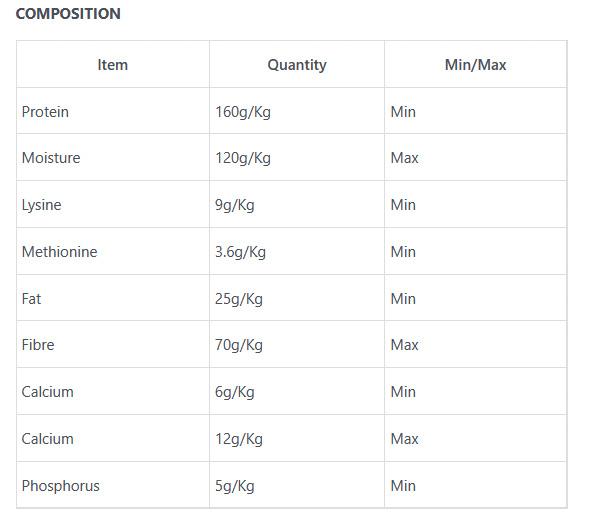Viewport: 615px width, 522px height.
Task: Click the Min/Max column header
Action: coord(475,65)
